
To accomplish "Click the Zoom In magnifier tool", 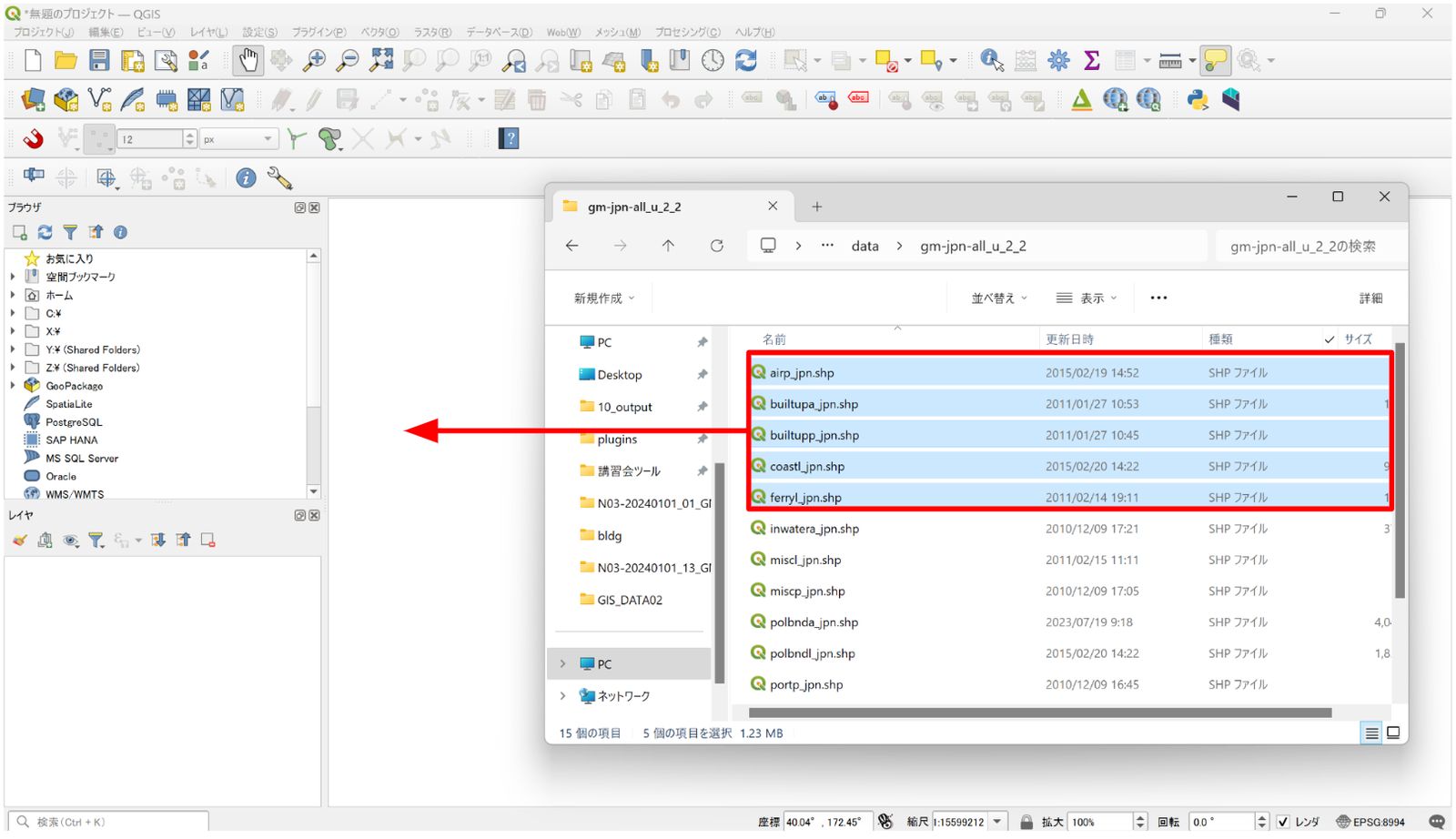I will tap(314, 61).
